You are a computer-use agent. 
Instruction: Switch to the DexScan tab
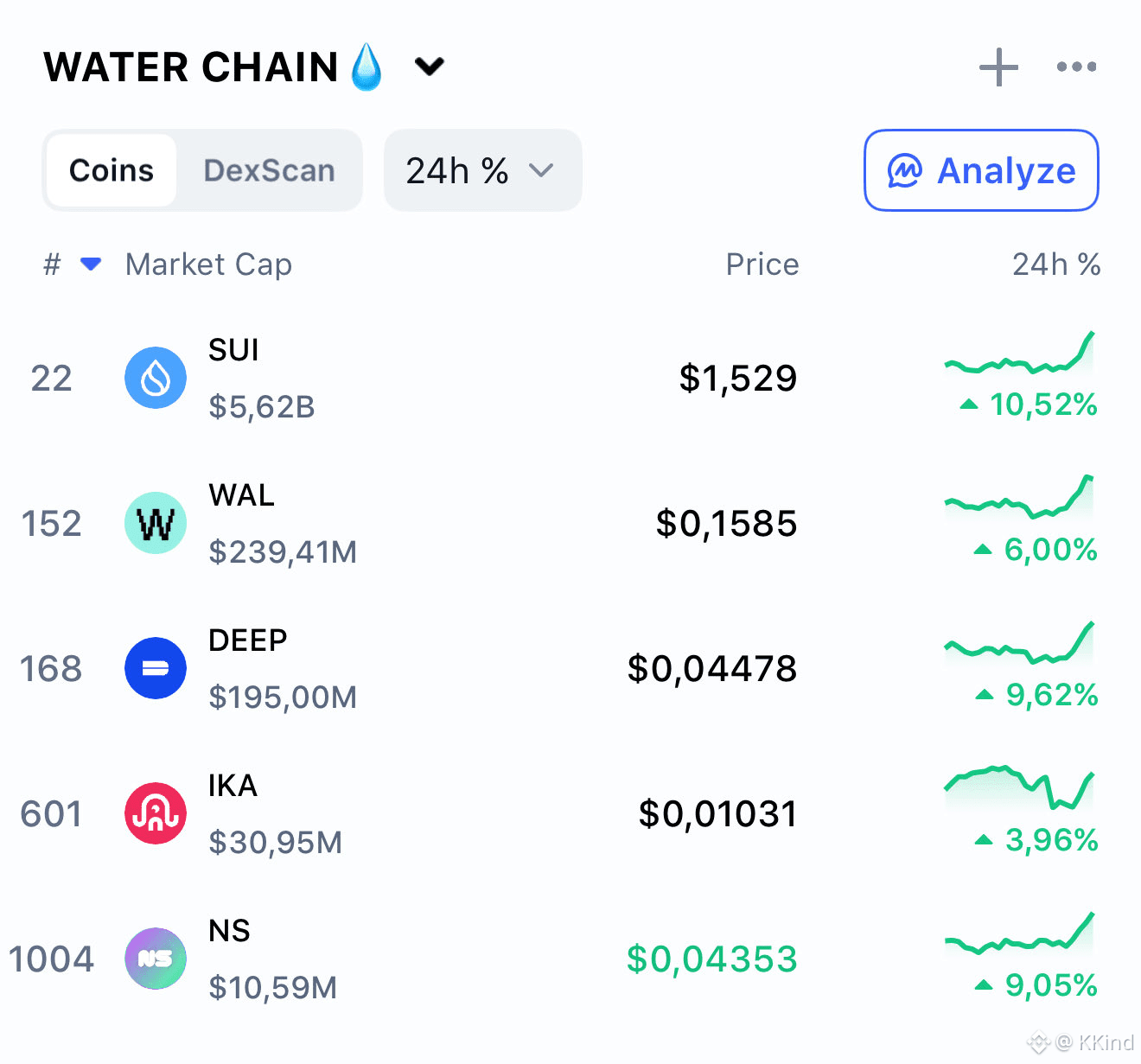(269, 170)
